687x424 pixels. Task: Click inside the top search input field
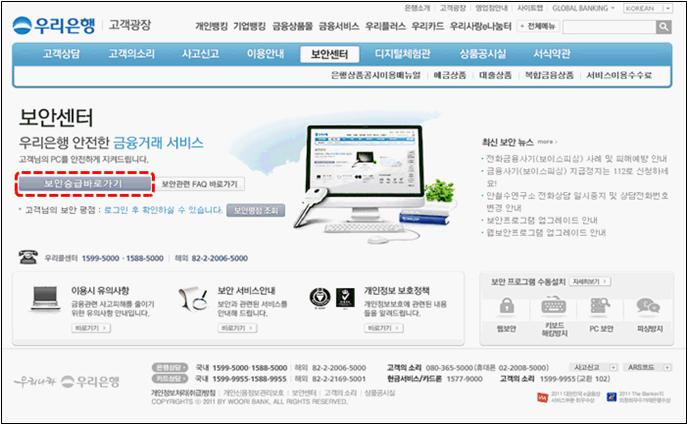tap(609, 27)
